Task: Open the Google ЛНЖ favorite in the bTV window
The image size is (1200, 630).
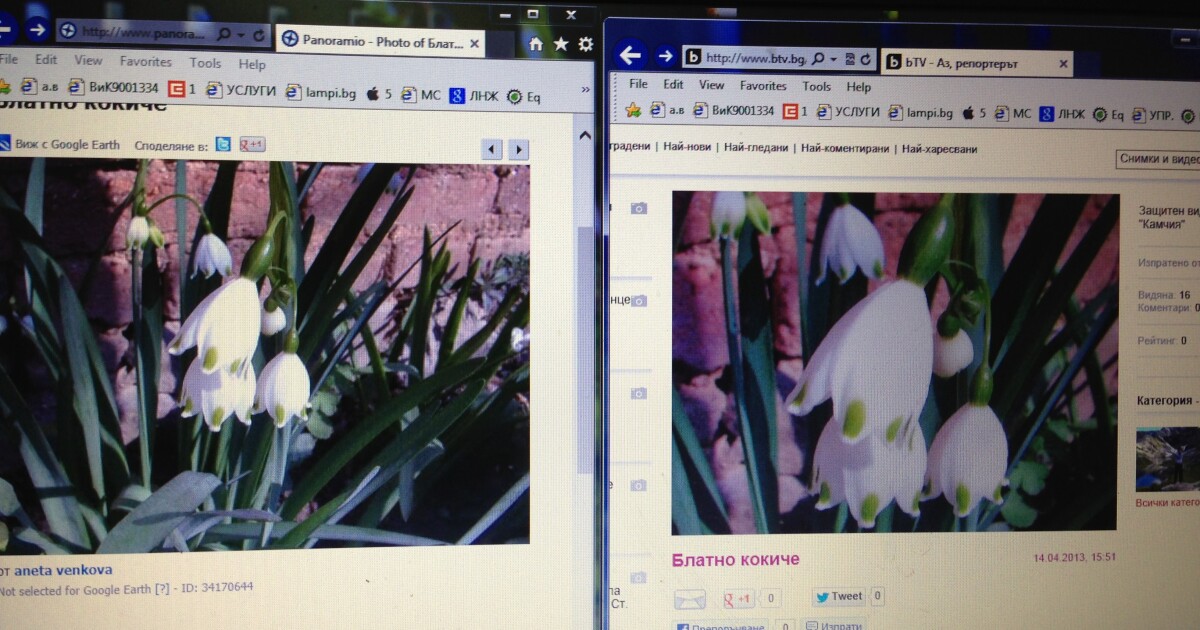Action: tap(1062, 114)
